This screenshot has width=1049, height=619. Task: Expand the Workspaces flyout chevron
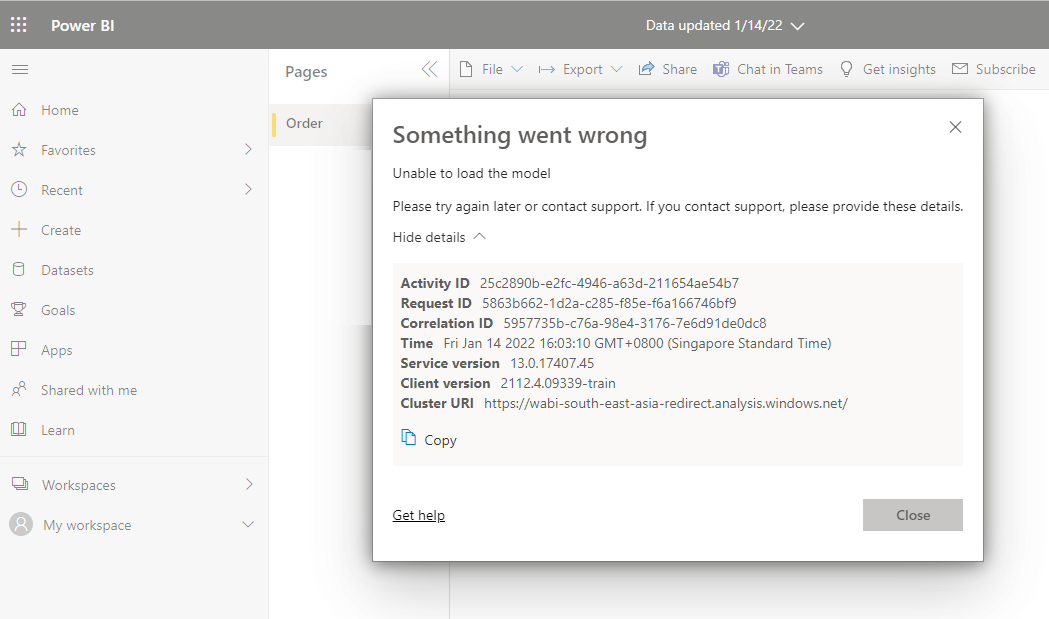click(x=249, y=484)
